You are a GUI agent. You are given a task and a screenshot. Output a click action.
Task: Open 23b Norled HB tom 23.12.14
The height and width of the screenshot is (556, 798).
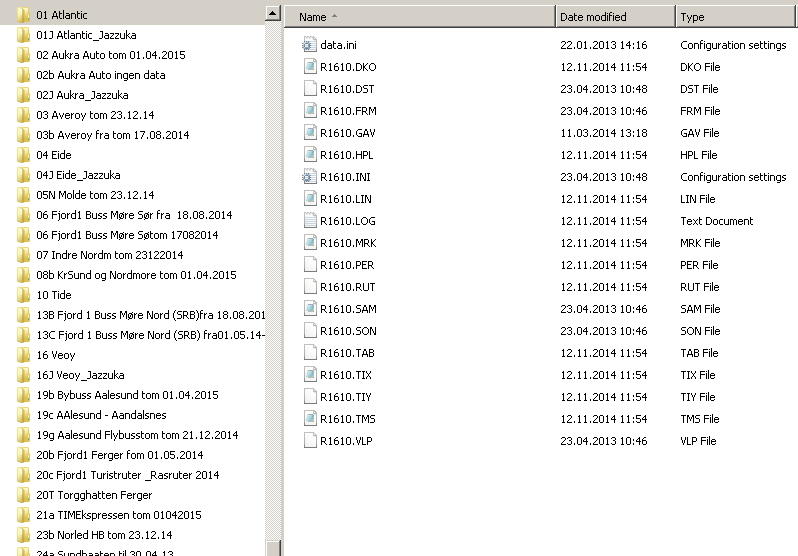click(x=104, y=535)
